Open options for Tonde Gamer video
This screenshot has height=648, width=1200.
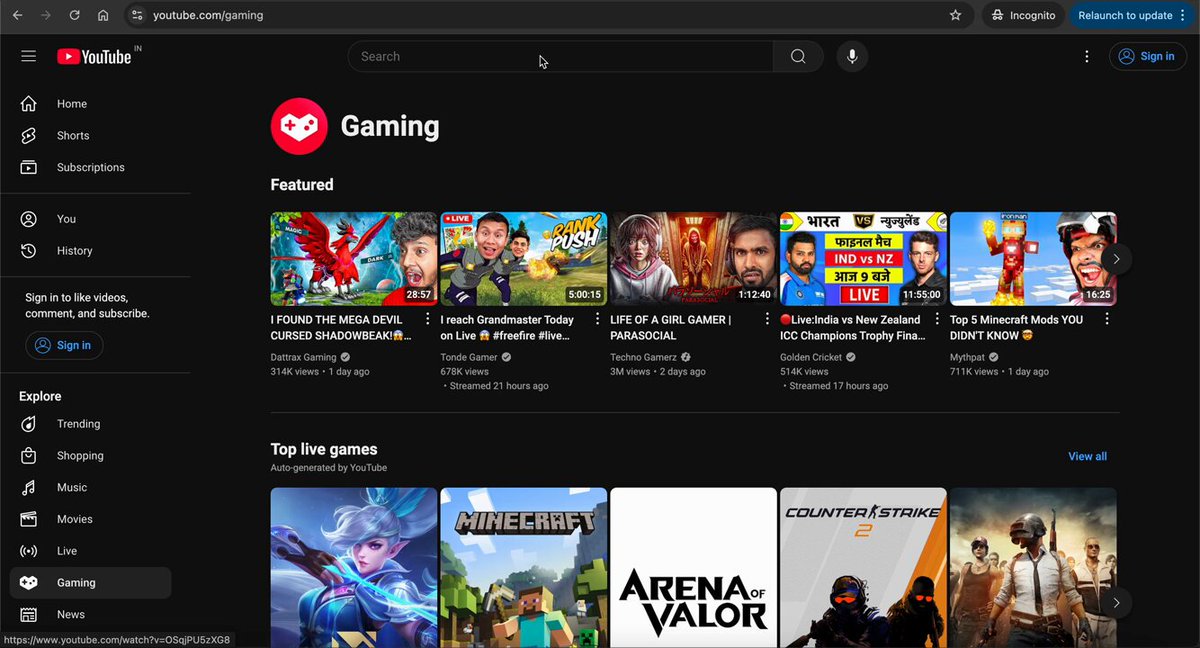[598, 320]
